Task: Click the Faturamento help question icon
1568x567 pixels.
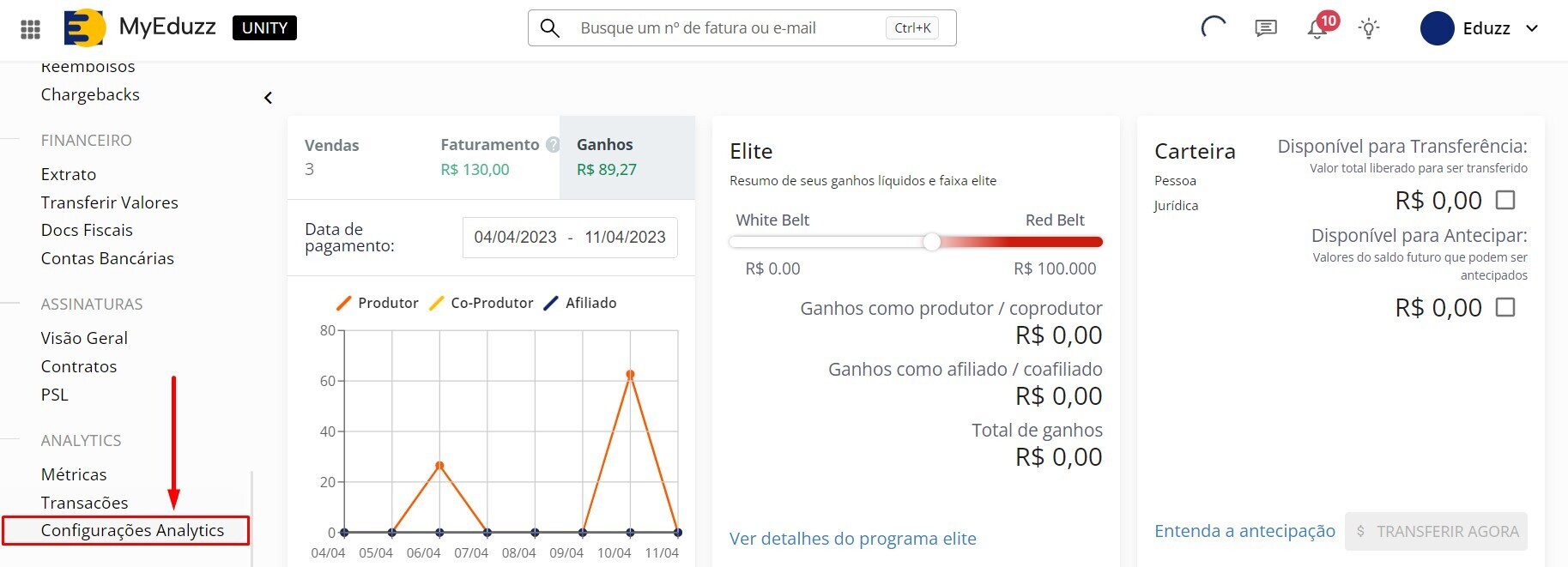Action: 553,145
